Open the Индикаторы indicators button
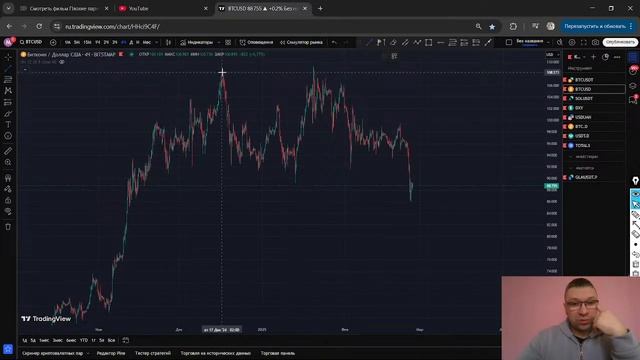Screen dimensions: 640x360 (197, 42)
